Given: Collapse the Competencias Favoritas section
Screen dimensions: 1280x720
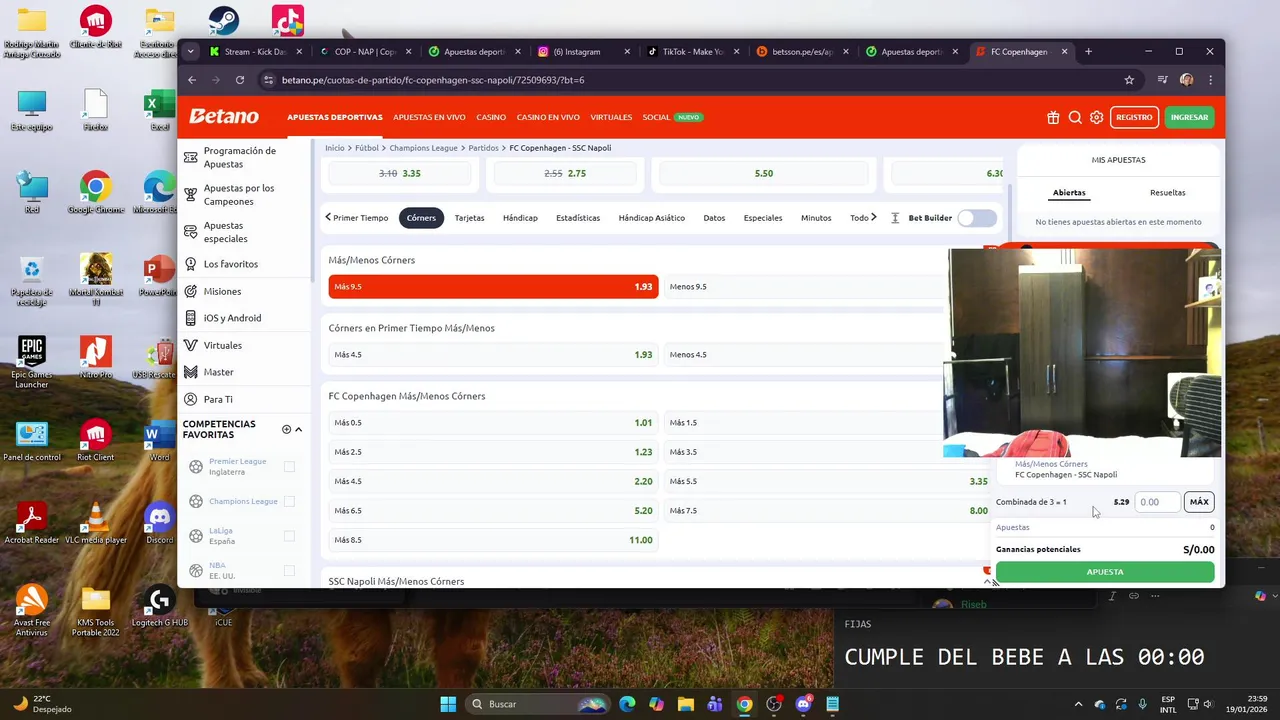Looking at the screenshot, I should pos(298,429).
